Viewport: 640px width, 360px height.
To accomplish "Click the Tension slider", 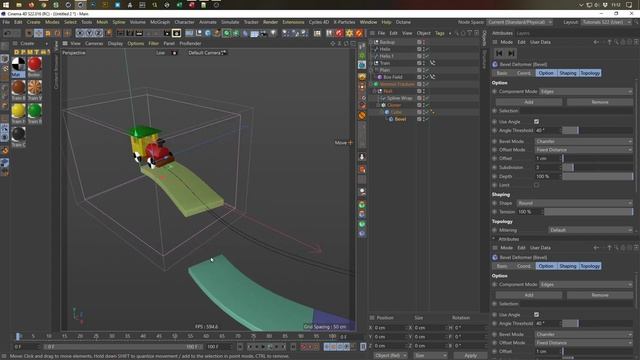I will tap(588, 212).
